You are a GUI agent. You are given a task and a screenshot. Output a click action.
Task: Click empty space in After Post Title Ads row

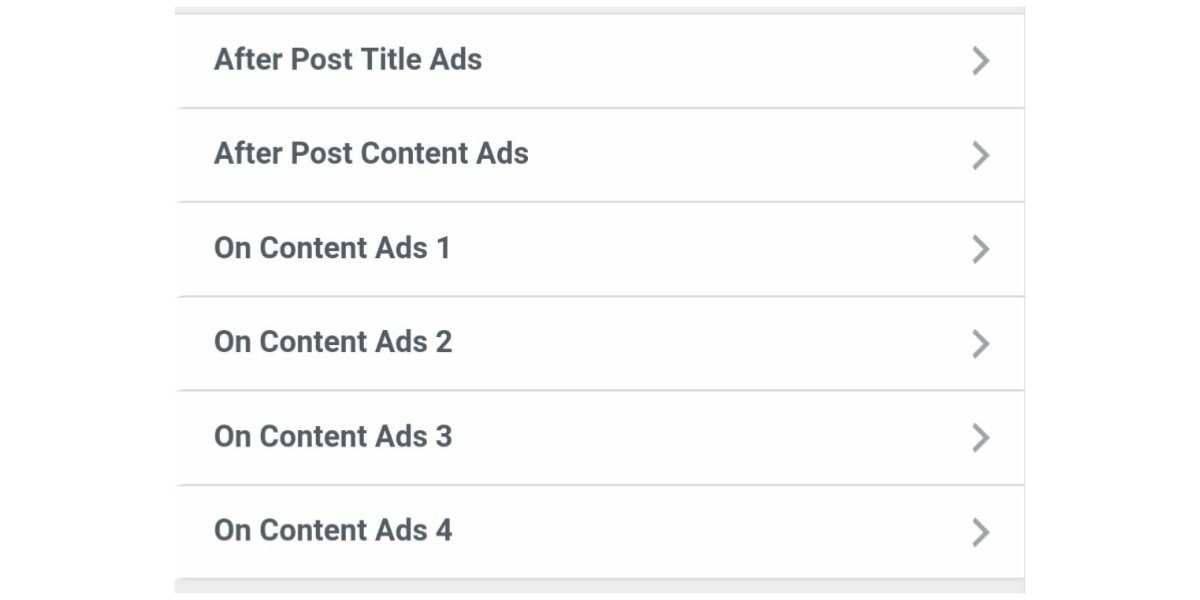coord(720,61)
